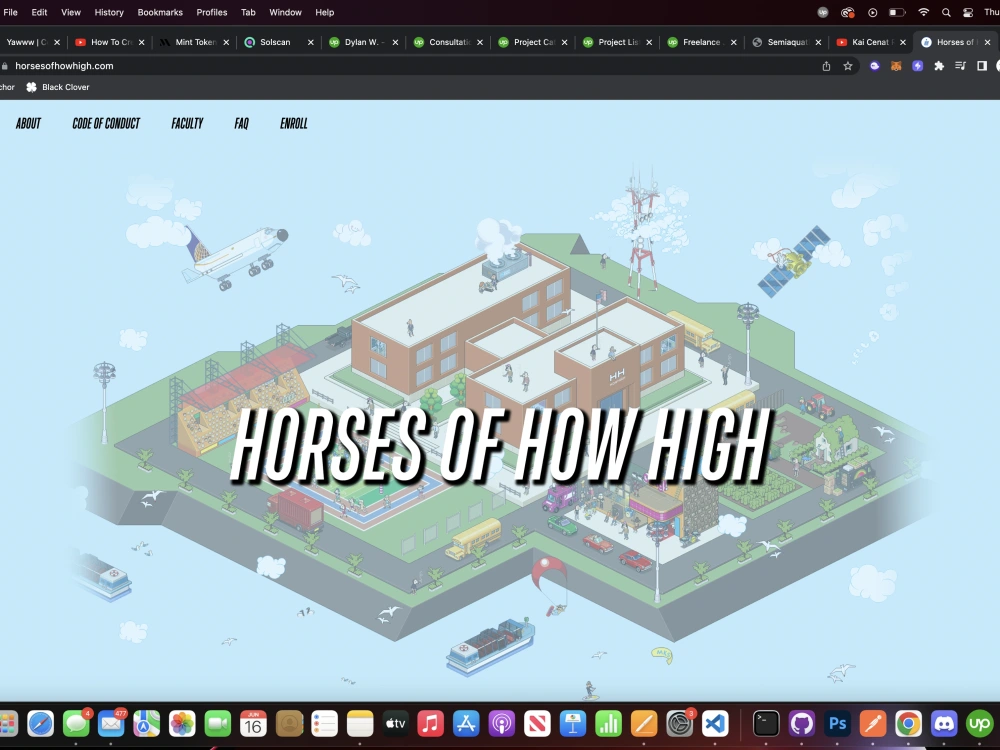Launch Apple TV from the Dock

tap(395, 724)
